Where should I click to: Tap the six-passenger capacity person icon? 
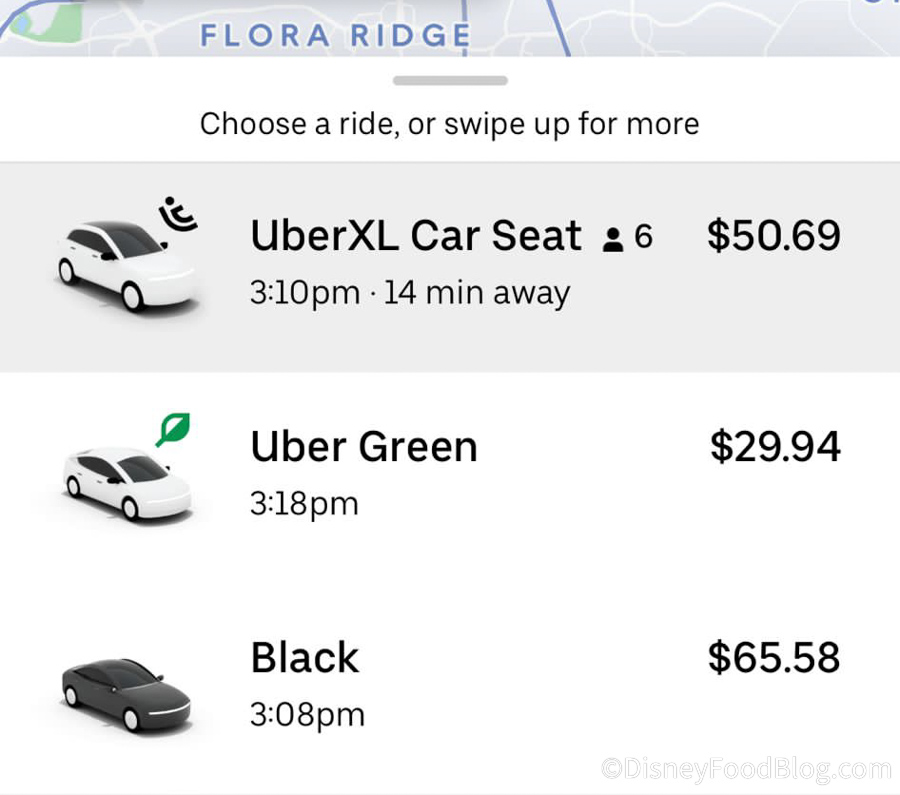(613, 239)
